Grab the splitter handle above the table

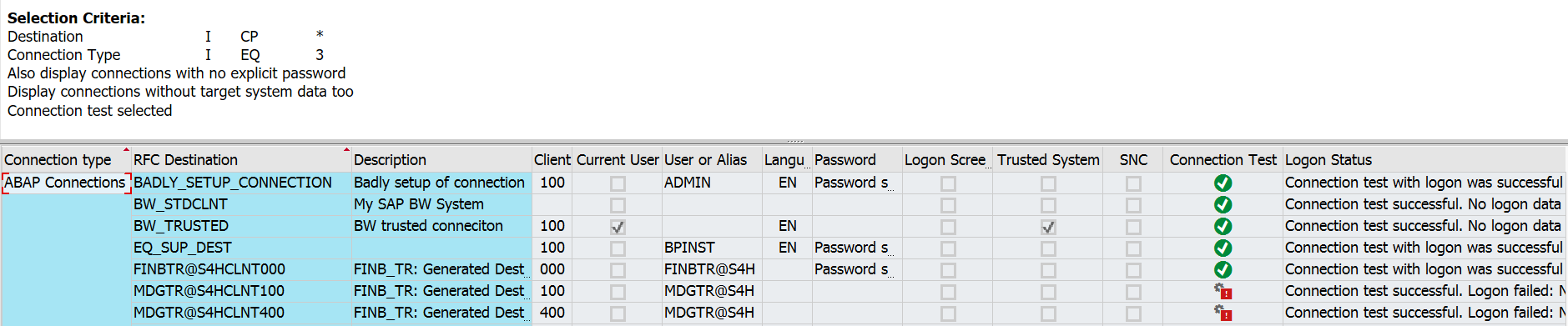click(794, 141)
